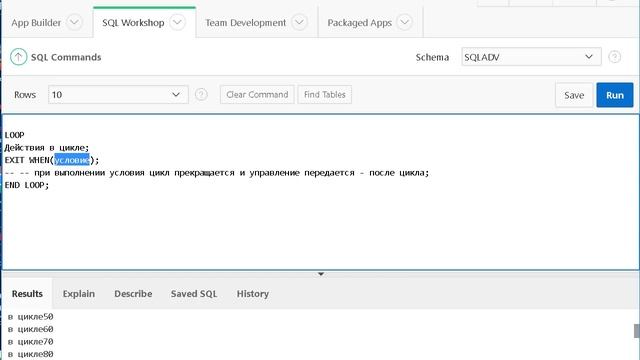The image size is (640, 360).
Task: Expand App Builder dropdown chevron
Action: [x=74, y=22]
